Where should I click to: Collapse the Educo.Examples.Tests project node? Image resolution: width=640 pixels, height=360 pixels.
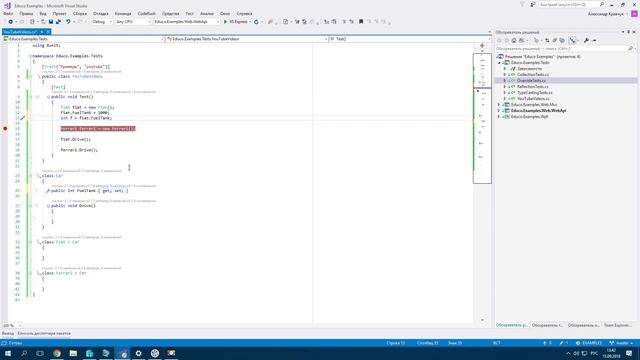499,63
